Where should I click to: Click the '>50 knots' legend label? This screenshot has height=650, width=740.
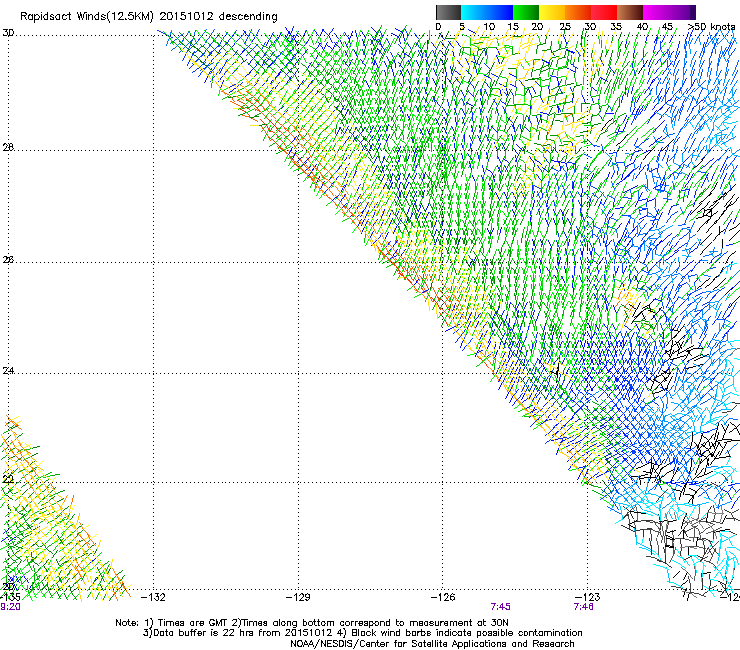[x=711, y=27]
